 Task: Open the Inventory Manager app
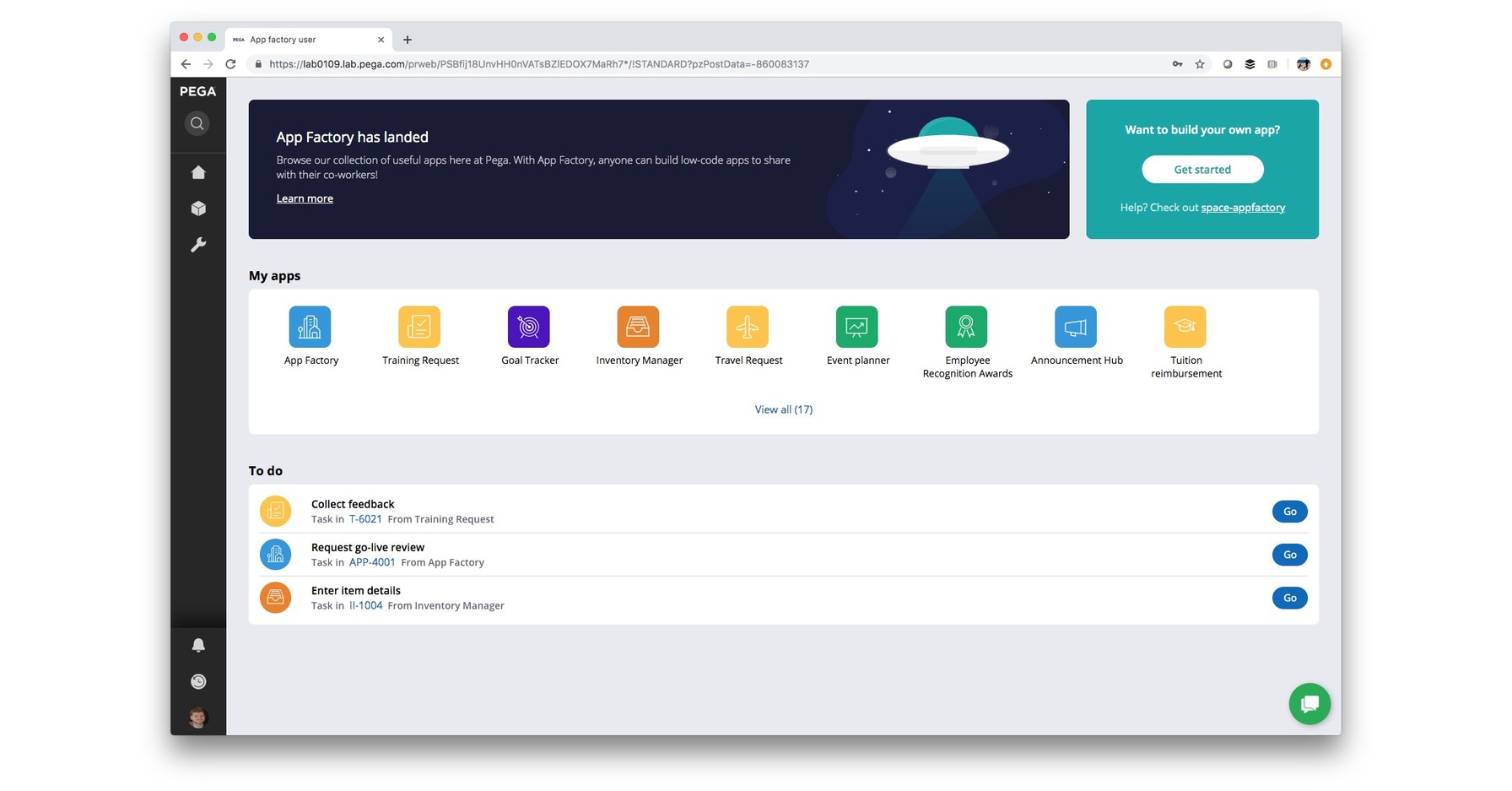click(639, 327)
